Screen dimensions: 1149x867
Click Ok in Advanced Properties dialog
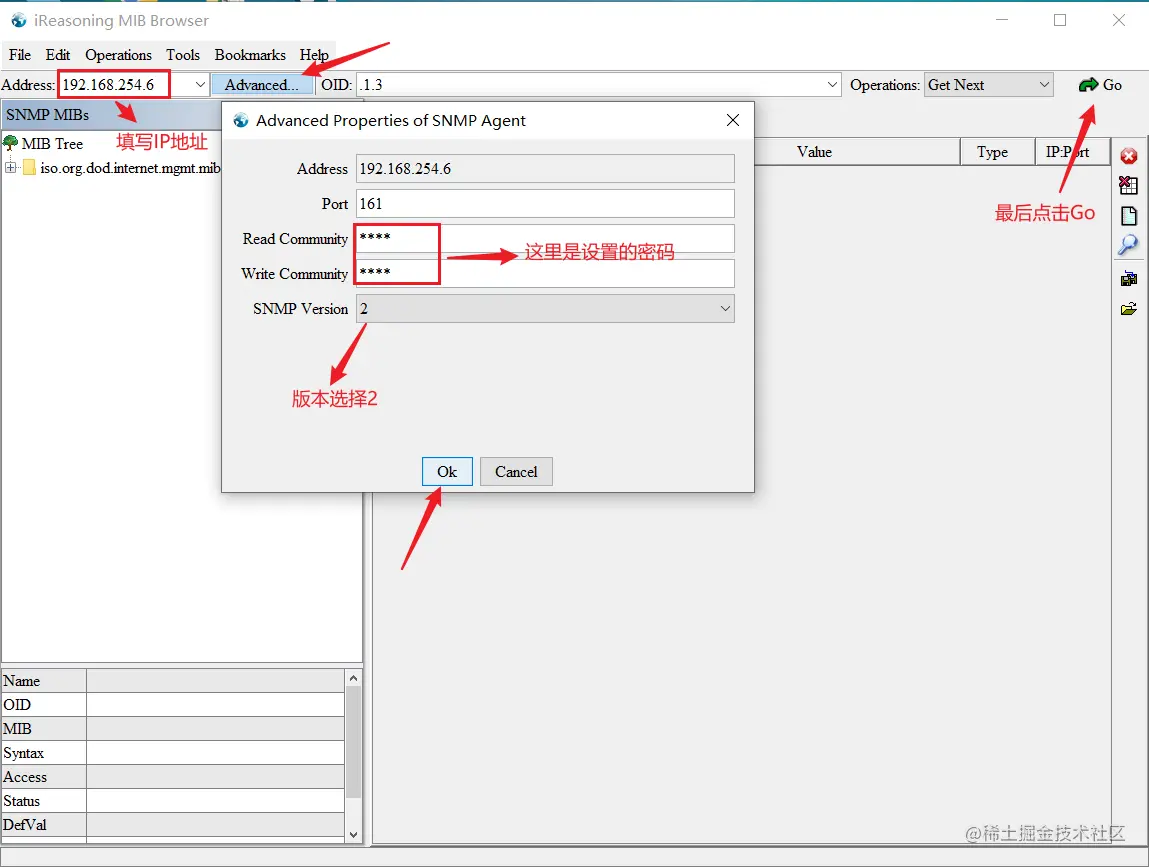point(447,472)
